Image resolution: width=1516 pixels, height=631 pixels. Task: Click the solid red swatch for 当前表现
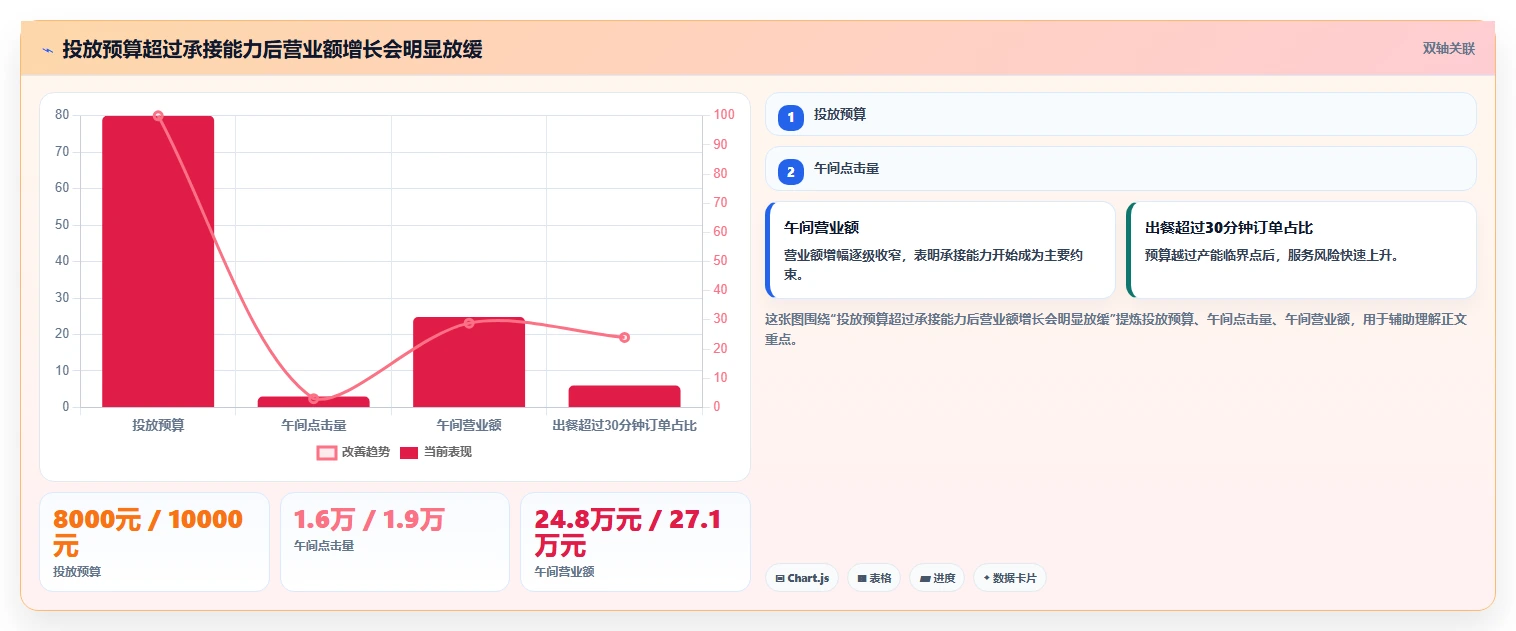[x=409, y=453]
